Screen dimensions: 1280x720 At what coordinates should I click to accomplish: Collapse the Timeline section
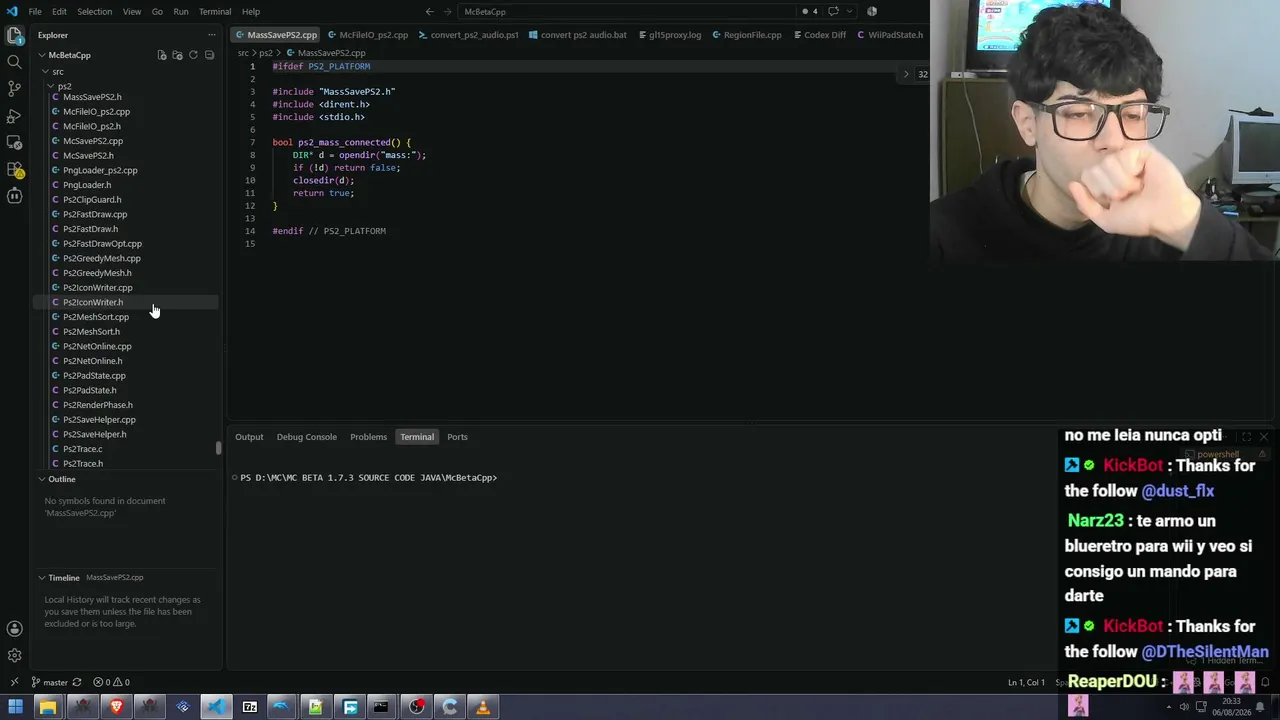tap(42, 577)
